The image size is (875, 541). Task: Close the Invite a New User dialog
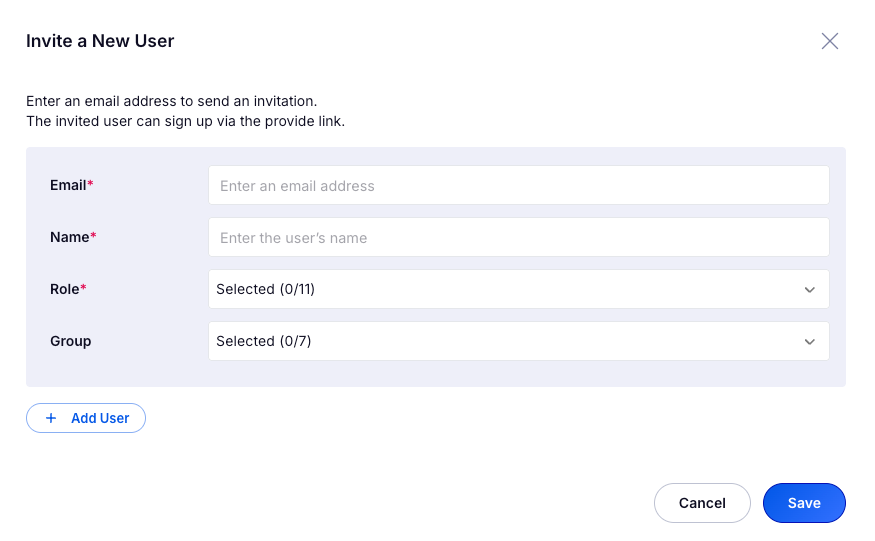click(830, 41)
